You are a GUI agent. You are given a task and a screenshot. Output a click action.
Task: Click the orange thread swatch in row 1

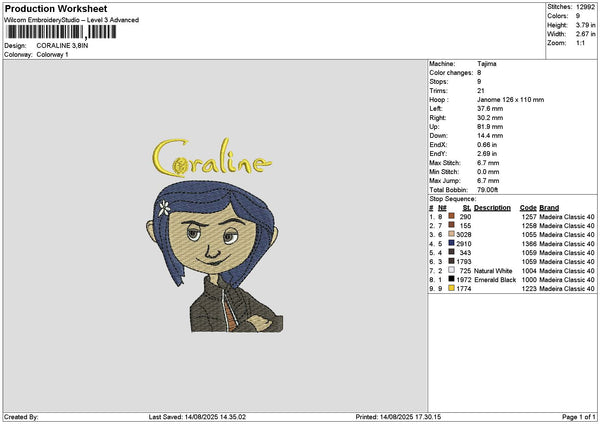[x=452, y=216]
